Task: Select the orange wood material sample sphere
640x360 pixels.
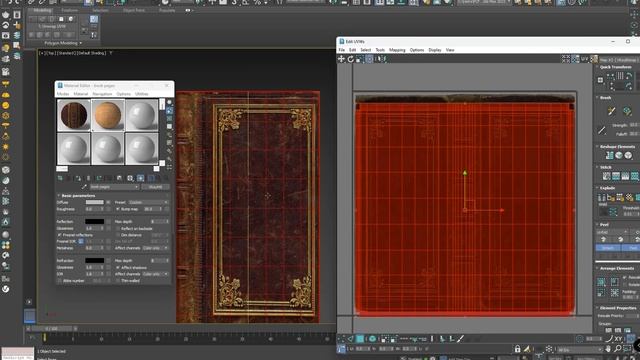Action: pyautogui.click(x=108, y=115)
